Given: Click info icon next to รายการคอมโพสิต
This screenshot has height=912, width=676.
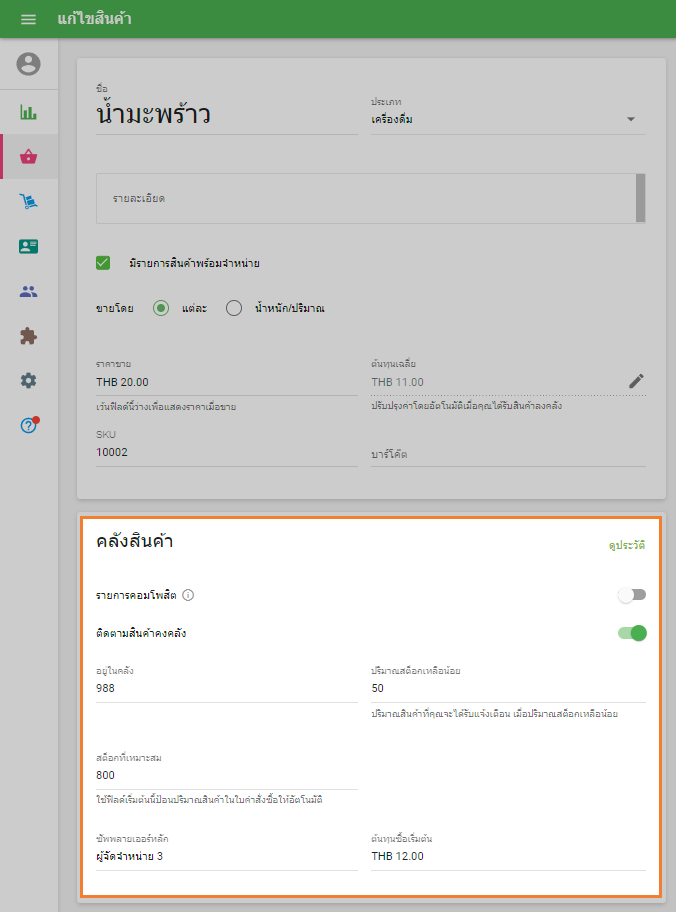Looking at the screenshot, I should pos(188,595).
